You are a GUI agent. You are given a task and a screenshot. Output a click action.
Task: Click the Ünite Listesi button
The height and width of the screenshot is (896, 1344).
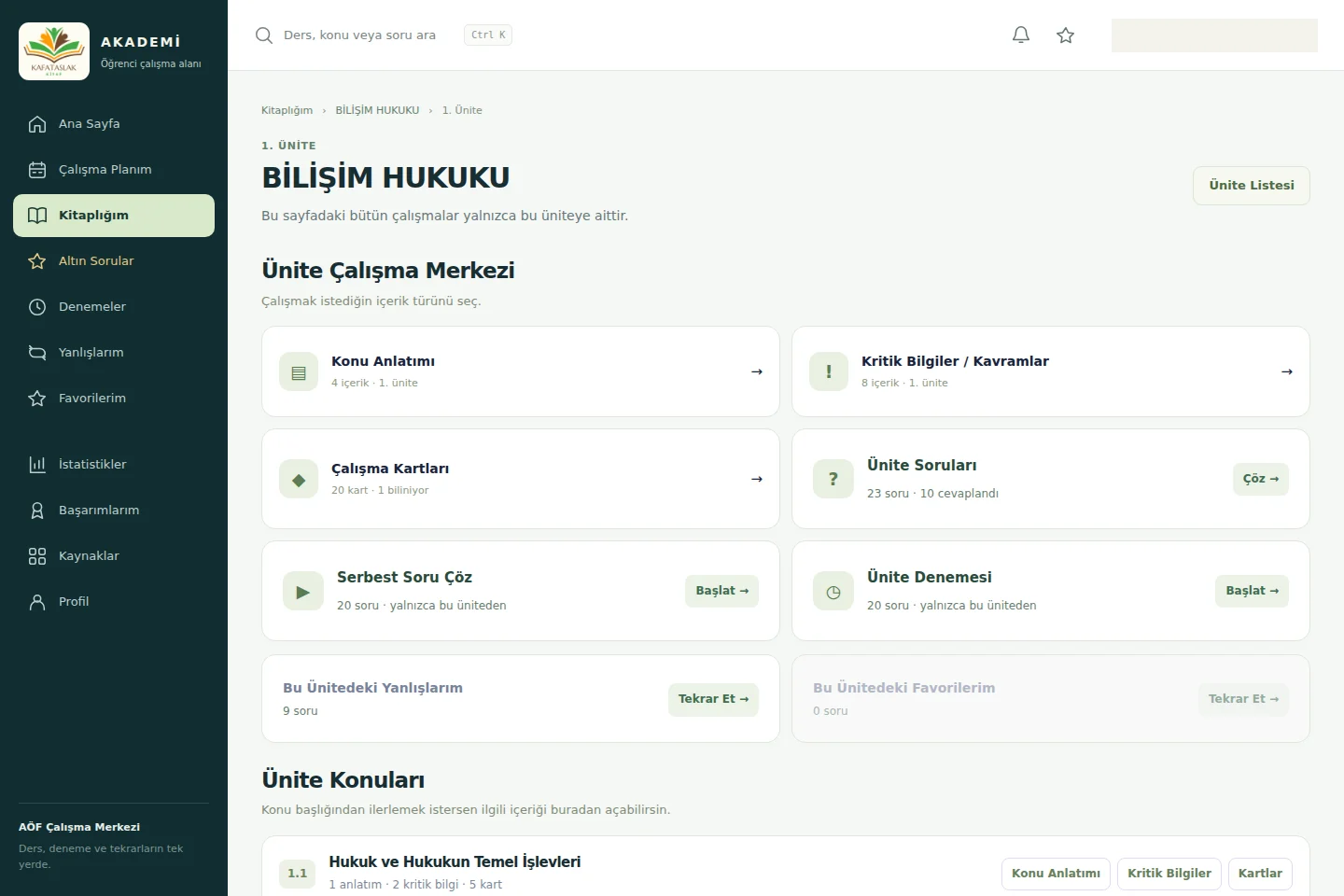[1252, 186]
